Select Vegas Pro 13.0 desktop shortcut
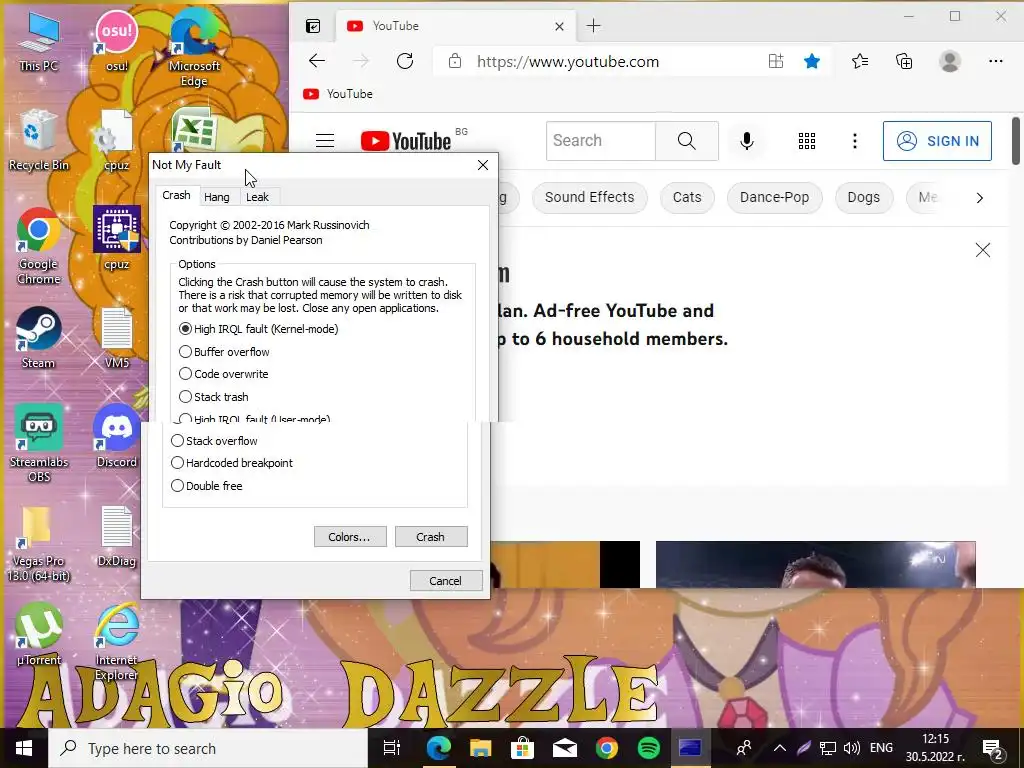1024x768 pixels. (x=38, y=543)
